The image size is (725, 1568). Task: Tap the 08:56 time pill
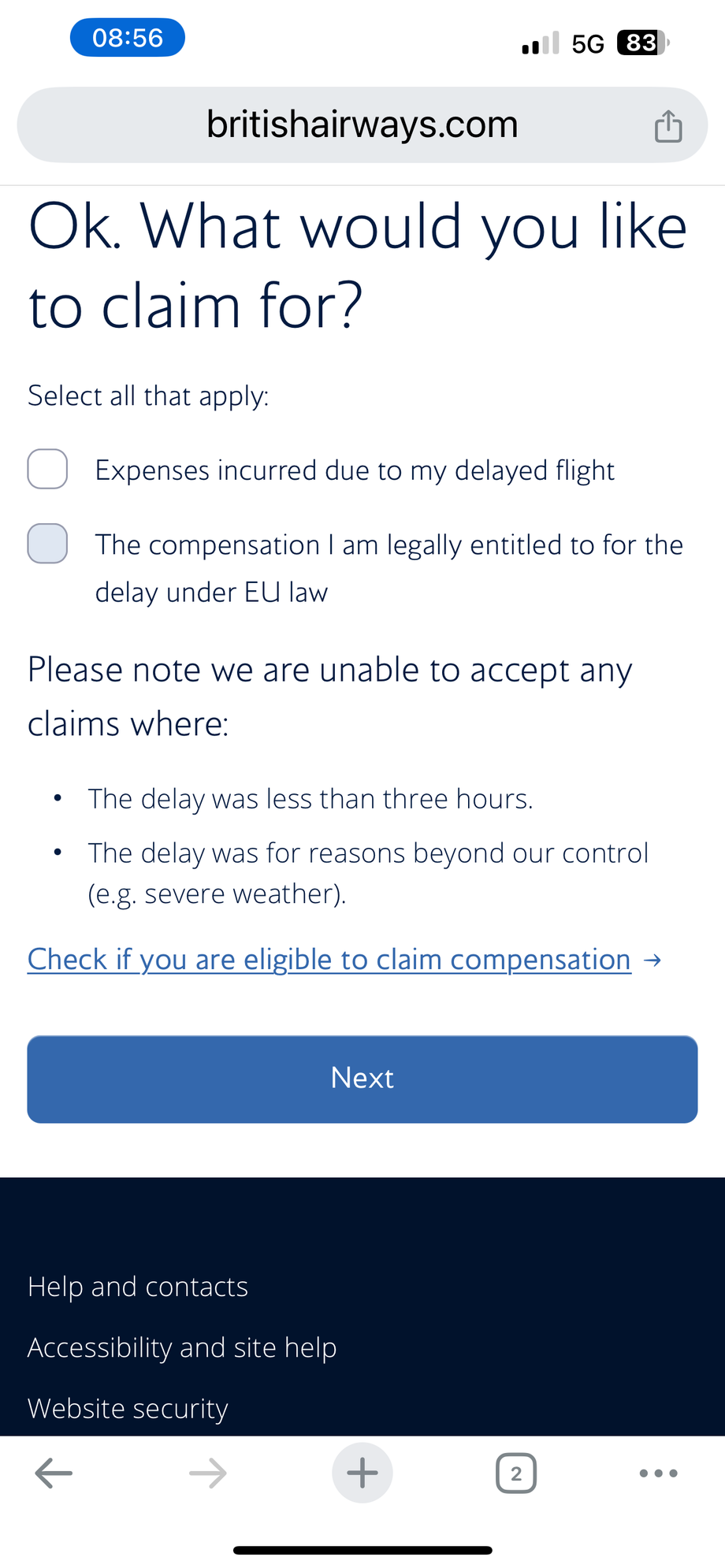128,38
